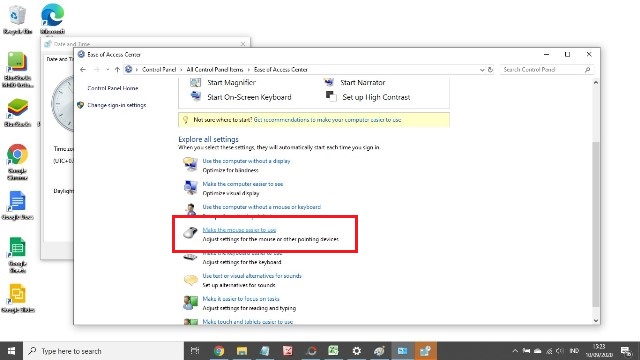This screenshot has height=360, width=640.
Task: Click the mouse icon beside 'Make the mouse easier to use'
Action: (x=190, y=233)
